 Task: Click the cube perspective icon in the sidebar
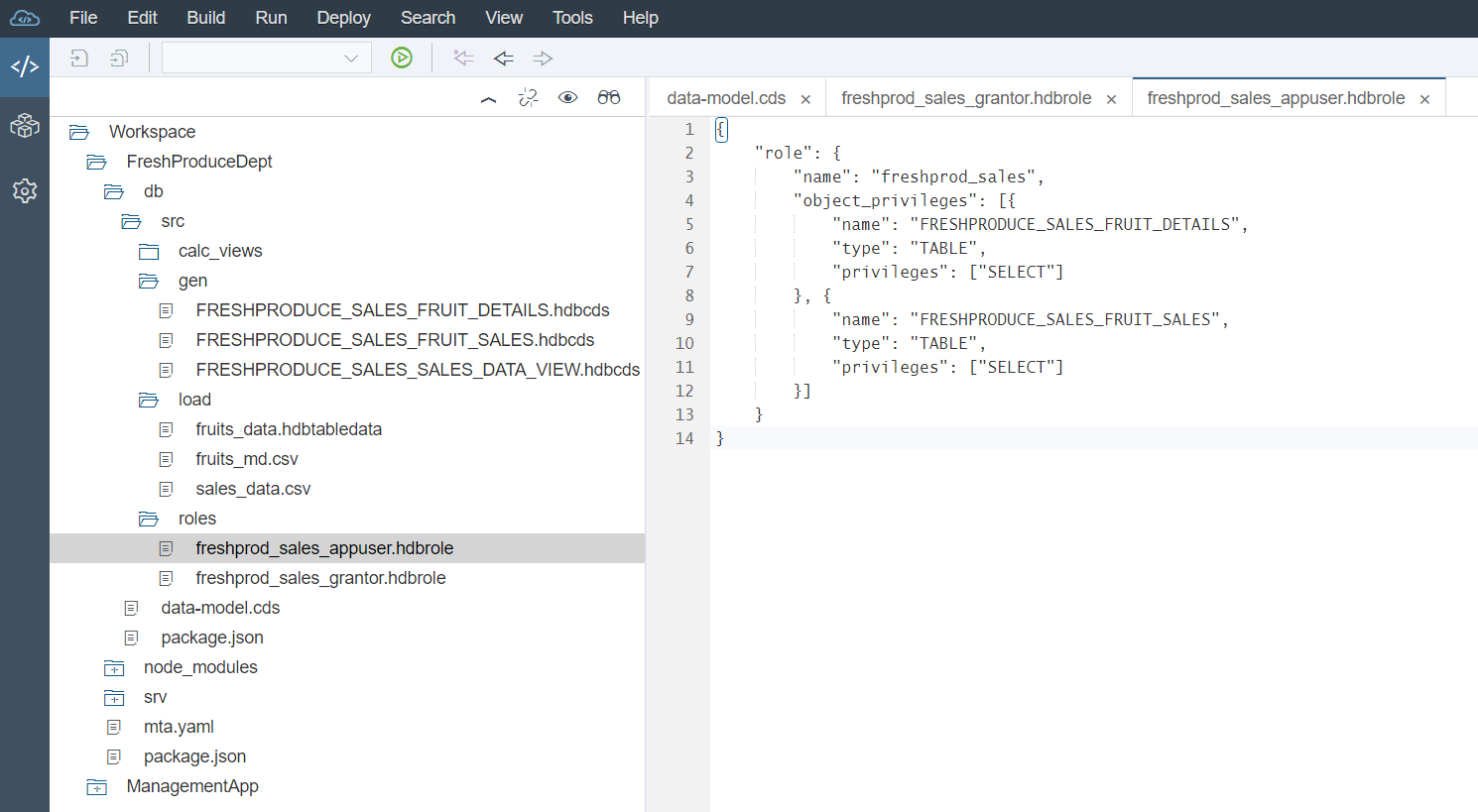pyautogui.click(x=25, y=126)
